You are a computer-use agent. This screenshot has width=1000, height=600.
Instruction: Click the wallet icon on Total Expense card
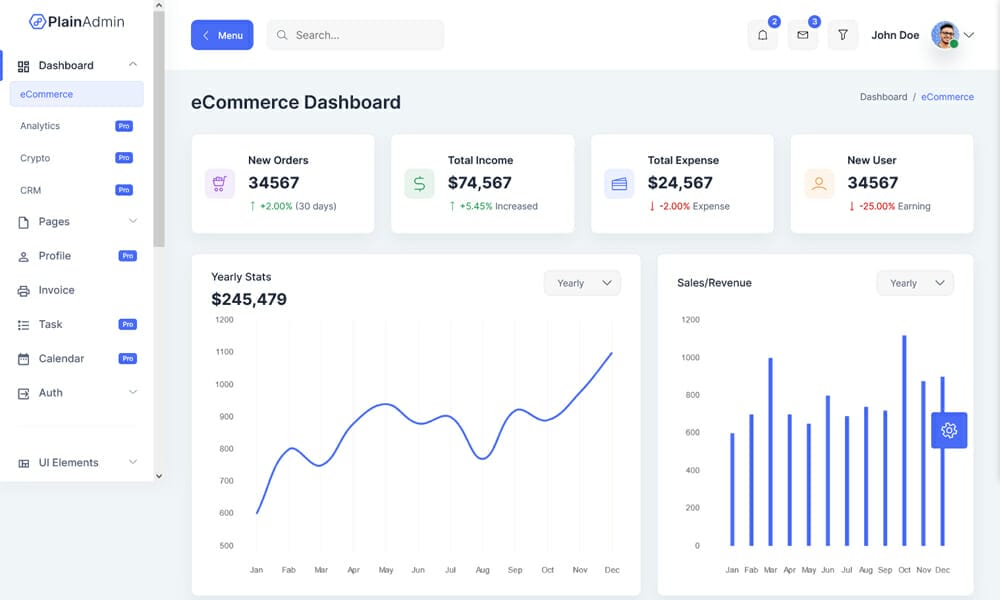618,183
